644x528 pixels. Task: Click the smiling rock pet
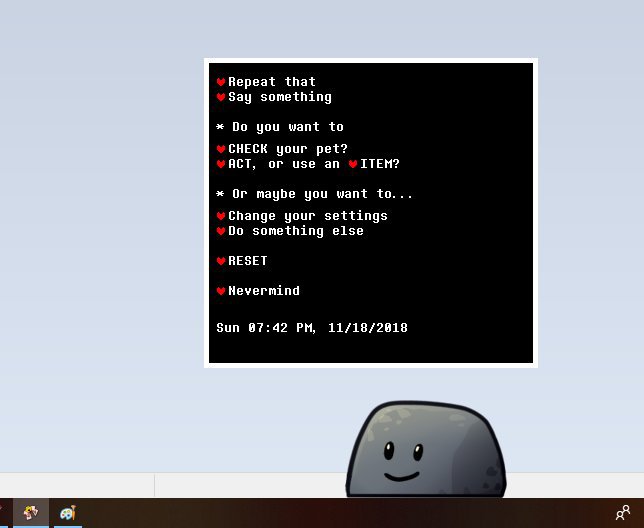coord(426,450)
